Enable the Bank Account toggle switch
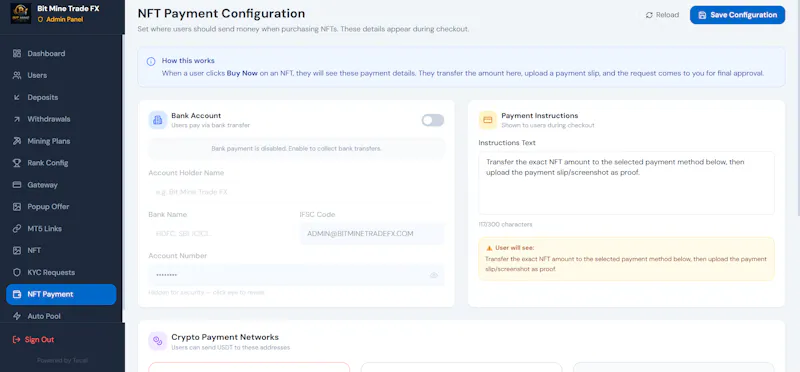The height and width of the screenshot is (372, 800). pyautogui.click(x=433, y=120)
